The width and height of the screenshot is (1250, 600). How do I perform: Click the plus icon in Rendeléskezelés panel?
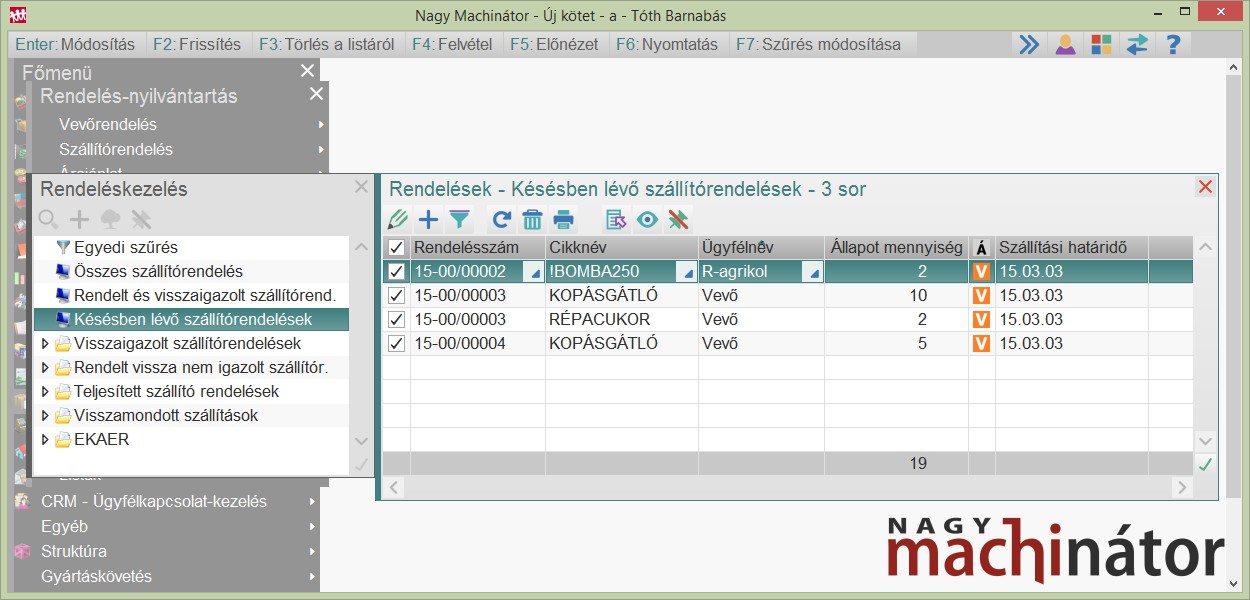(79, 219)
